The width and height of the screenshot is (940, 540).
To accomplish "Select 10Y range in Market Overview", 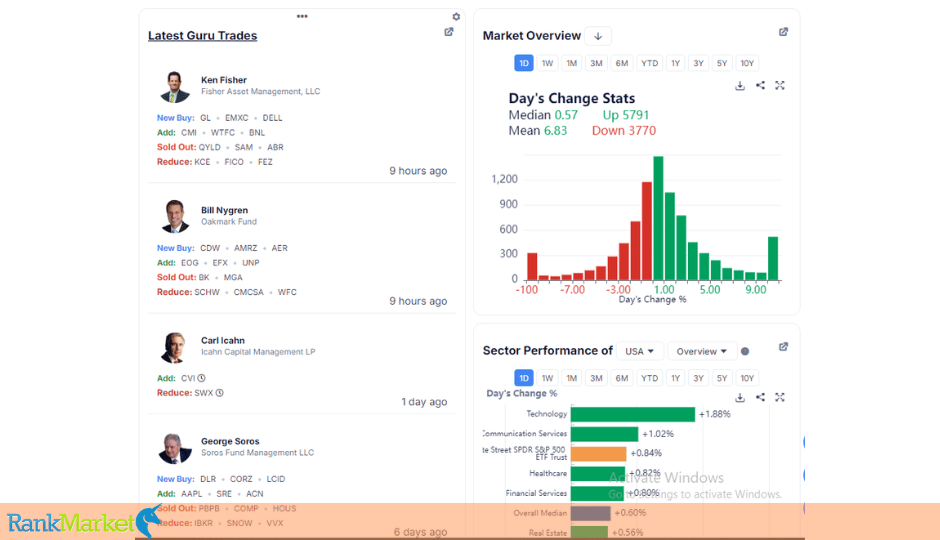I will (747, 63).
